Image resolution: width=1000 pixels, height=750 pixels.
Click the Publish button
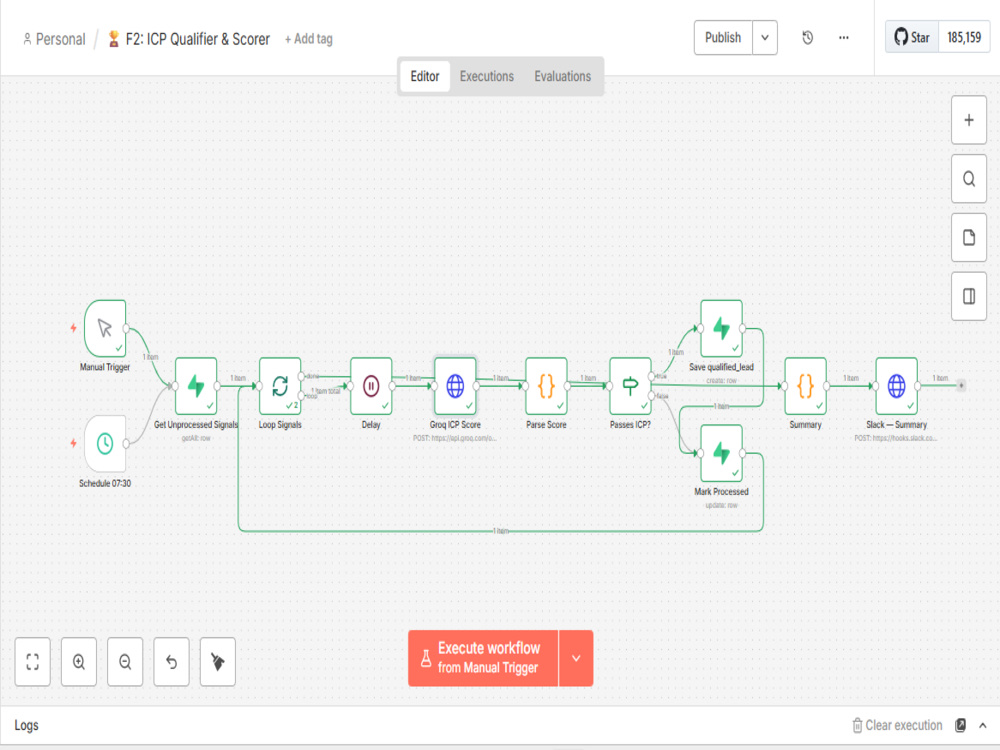723,38
